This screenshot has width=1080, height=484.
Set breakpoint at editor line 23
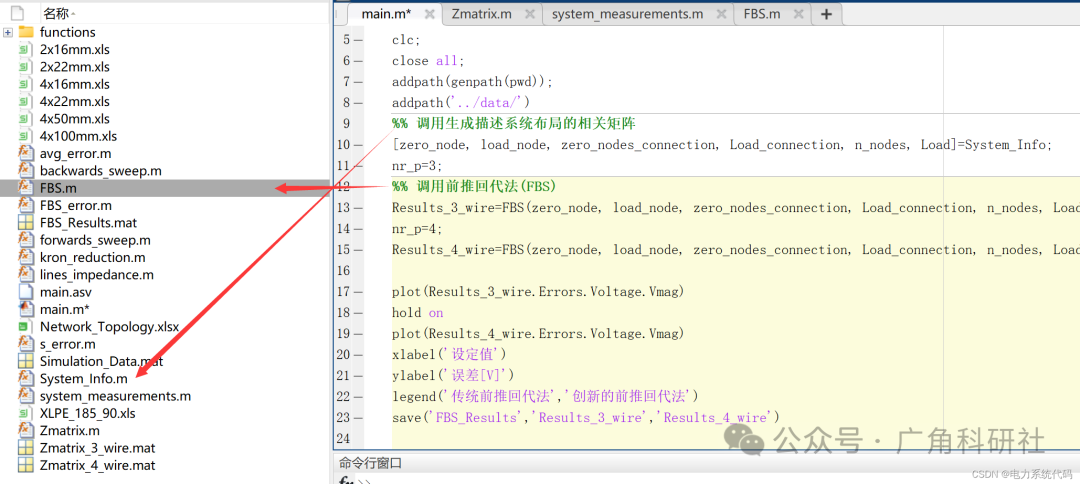pos(358,417)
